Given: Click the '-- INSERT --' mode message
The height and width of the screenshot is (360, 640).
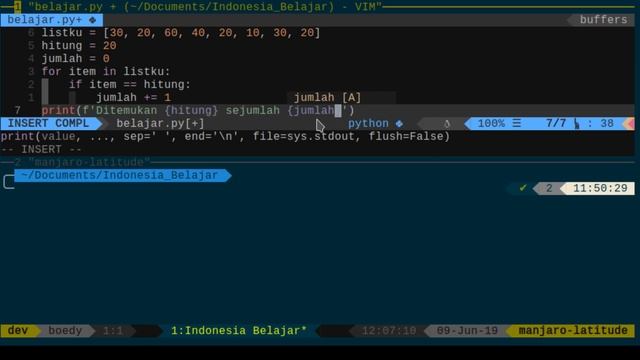Looking at the screenshot, I should (41, 149).
